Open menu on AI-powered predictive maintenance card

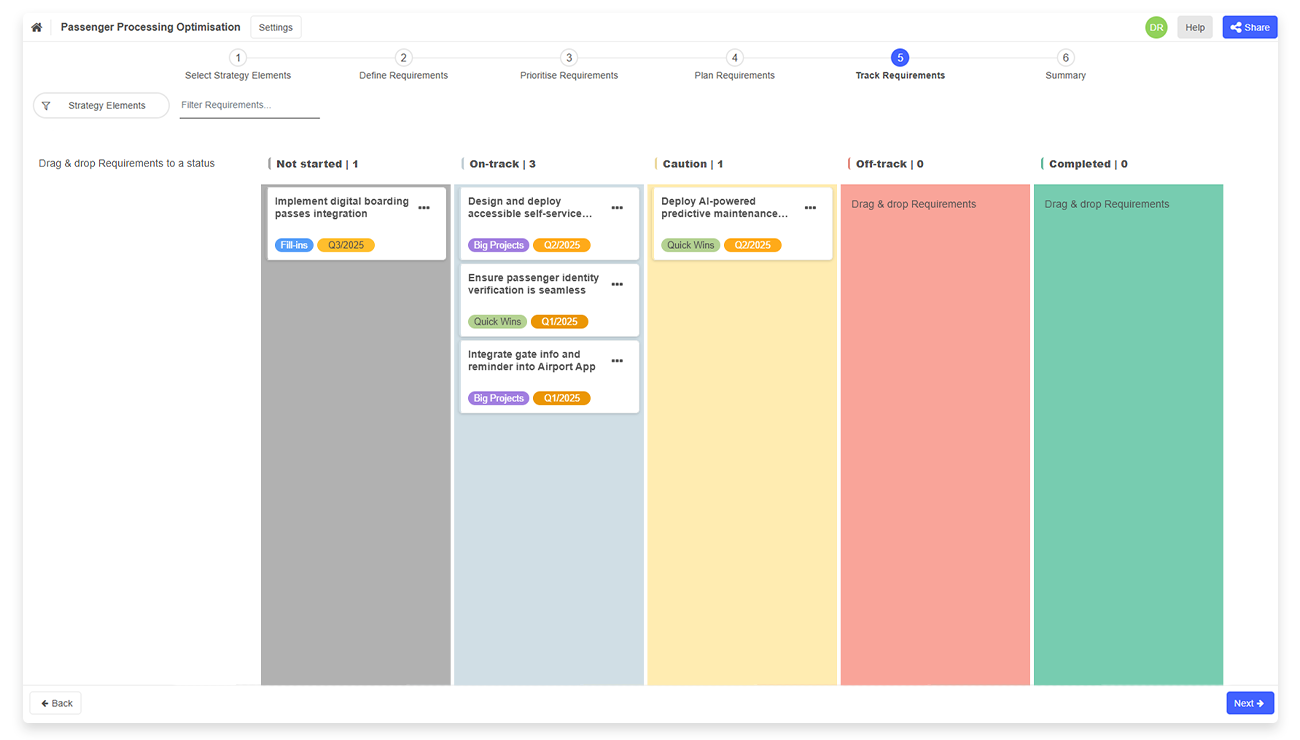(x=810, y=208)
